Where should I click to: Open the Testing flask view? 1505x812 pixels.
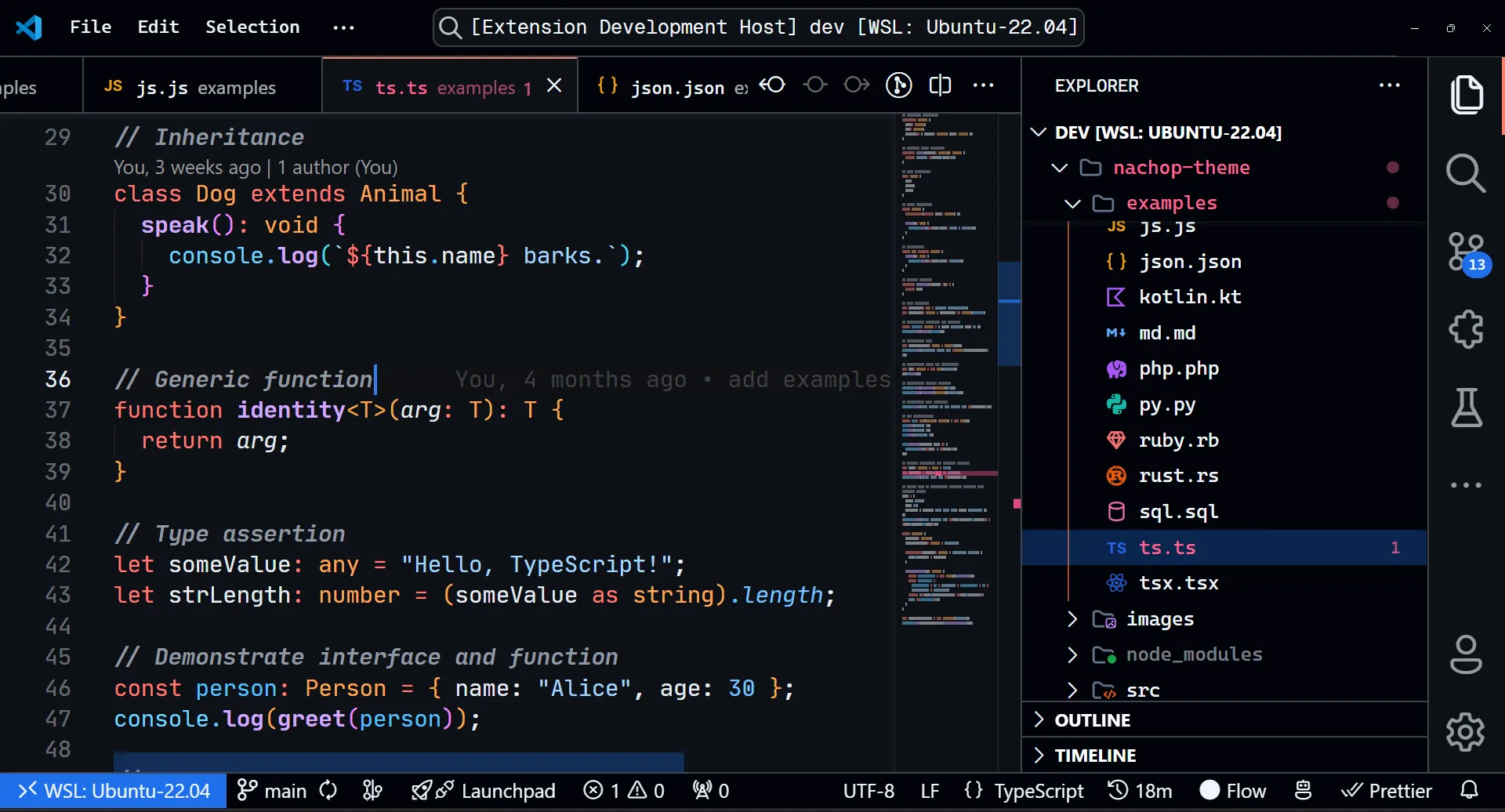(x=1467, y=408)
